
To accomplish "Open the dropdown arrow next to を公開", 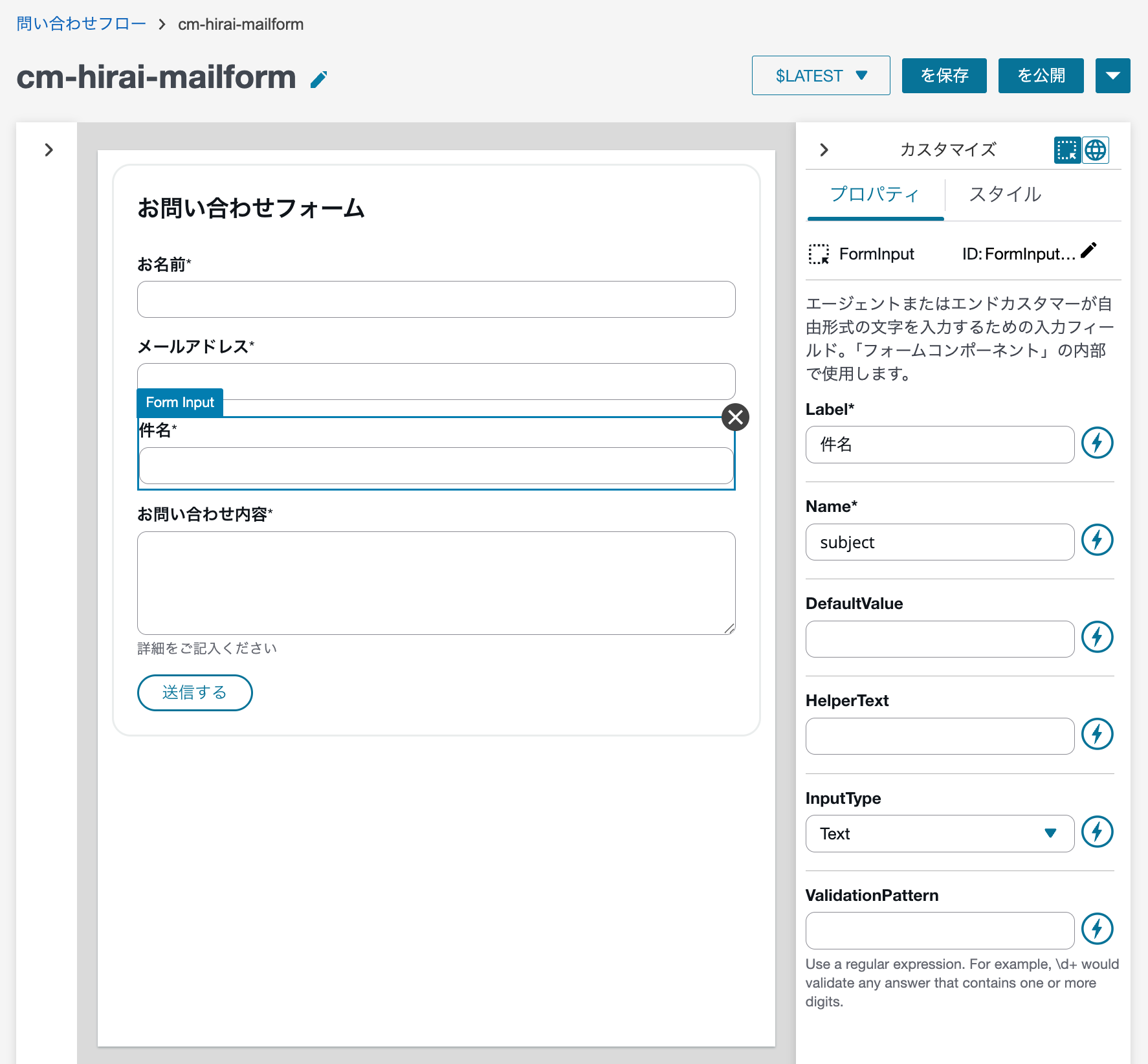I will coord(1112,76).
